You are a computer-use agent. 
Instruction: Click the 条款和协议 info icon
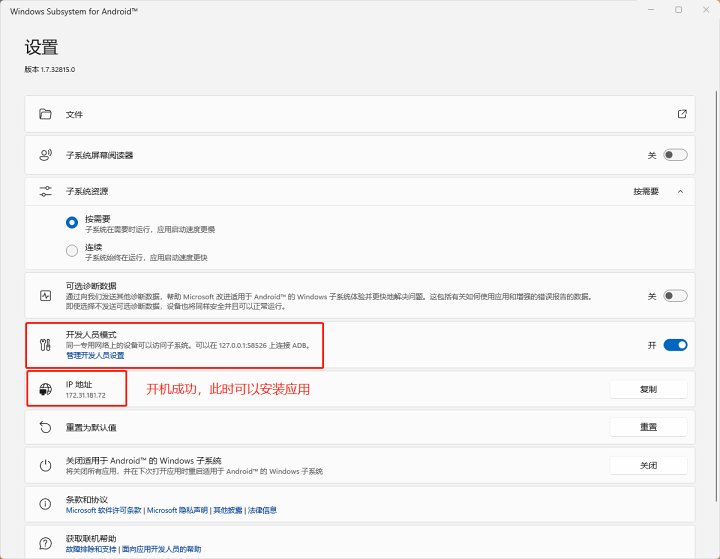[x=45, y=504]
